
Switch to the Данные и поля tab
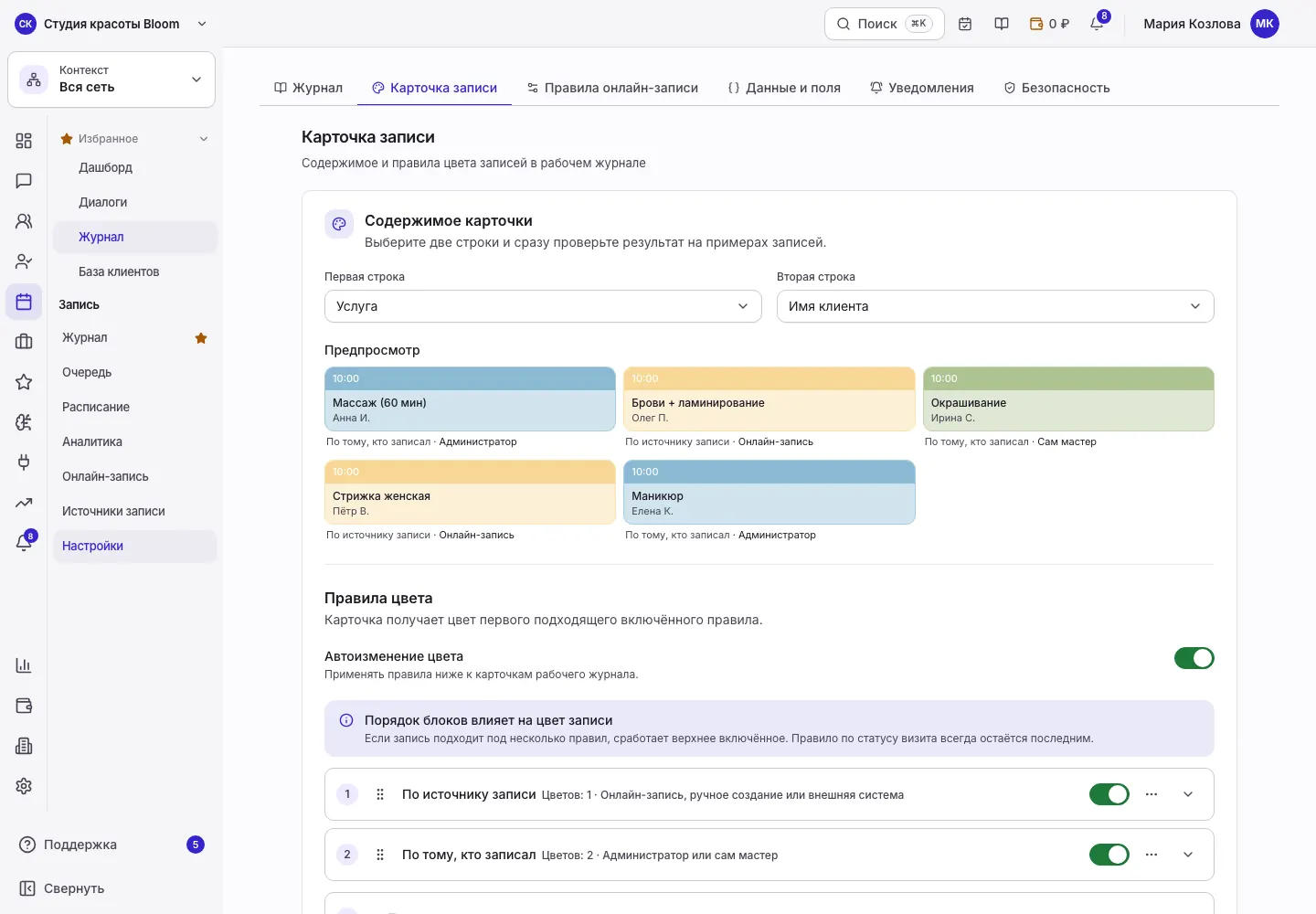[x=784, y=88]
